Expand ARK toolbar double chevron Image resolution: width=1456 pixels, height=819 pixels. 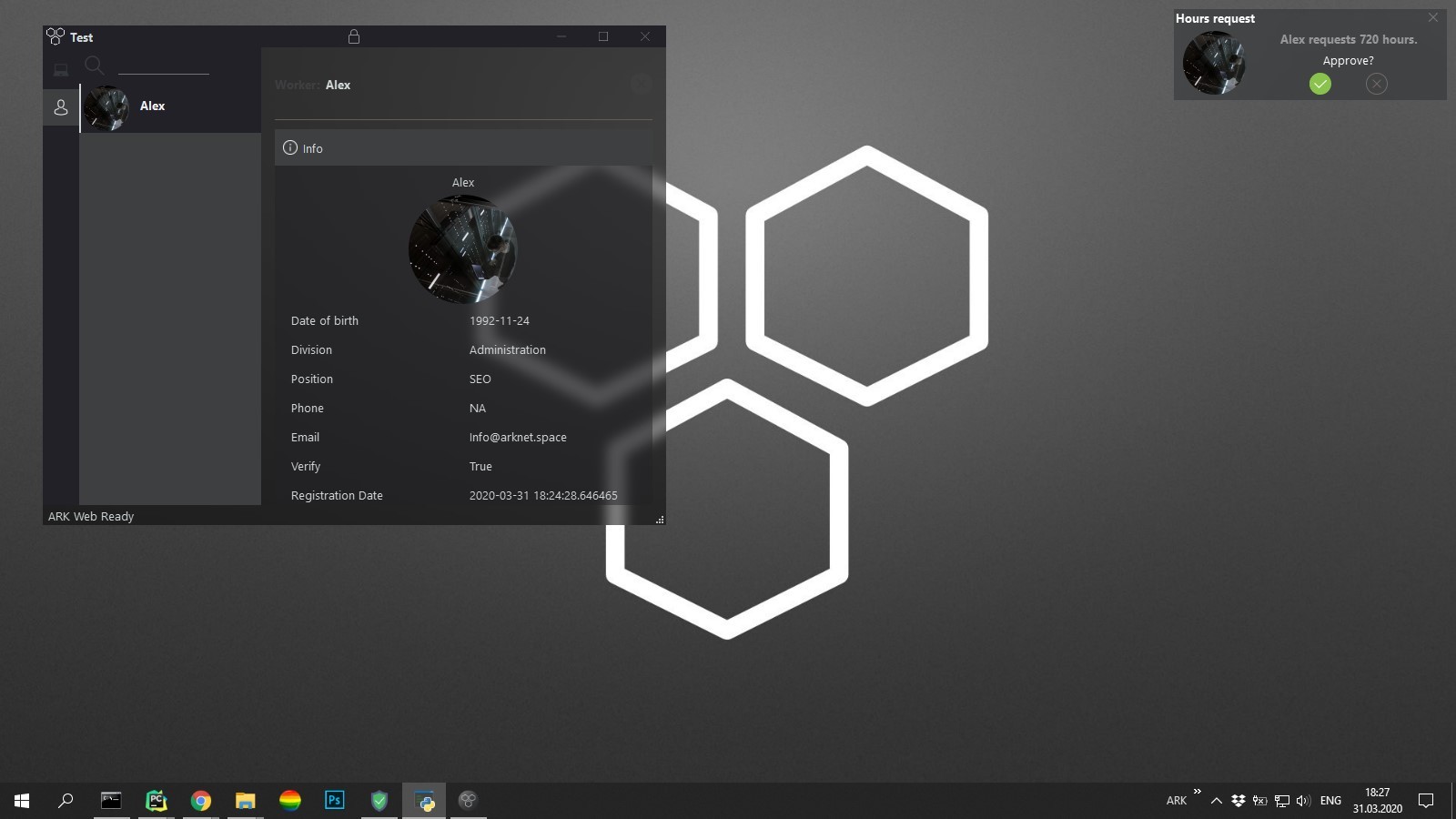click(1197, 791)
